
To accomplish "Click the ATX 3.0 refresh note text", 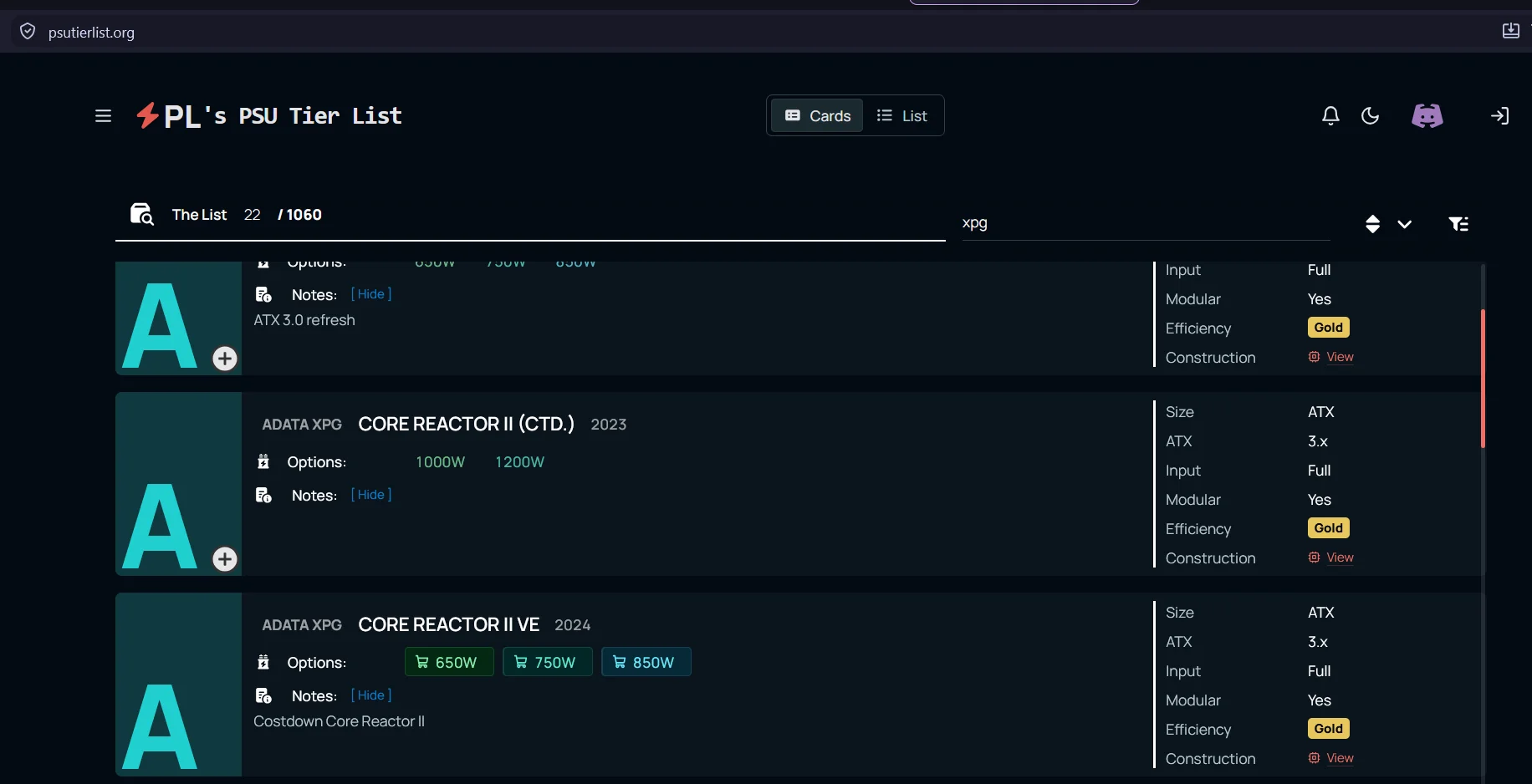I will point(304,320).
